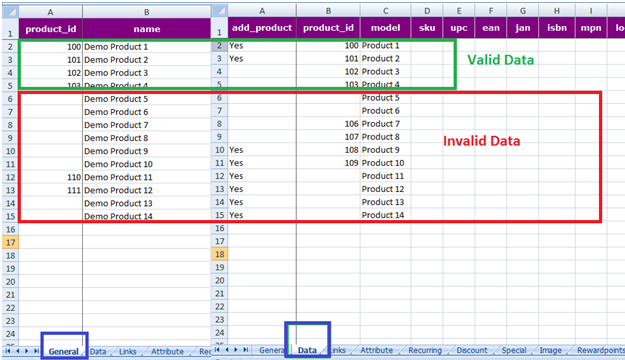Open the Attribute tab in the General window
Image resolution: width=625 pixels, height=360 pixels.
167,351
